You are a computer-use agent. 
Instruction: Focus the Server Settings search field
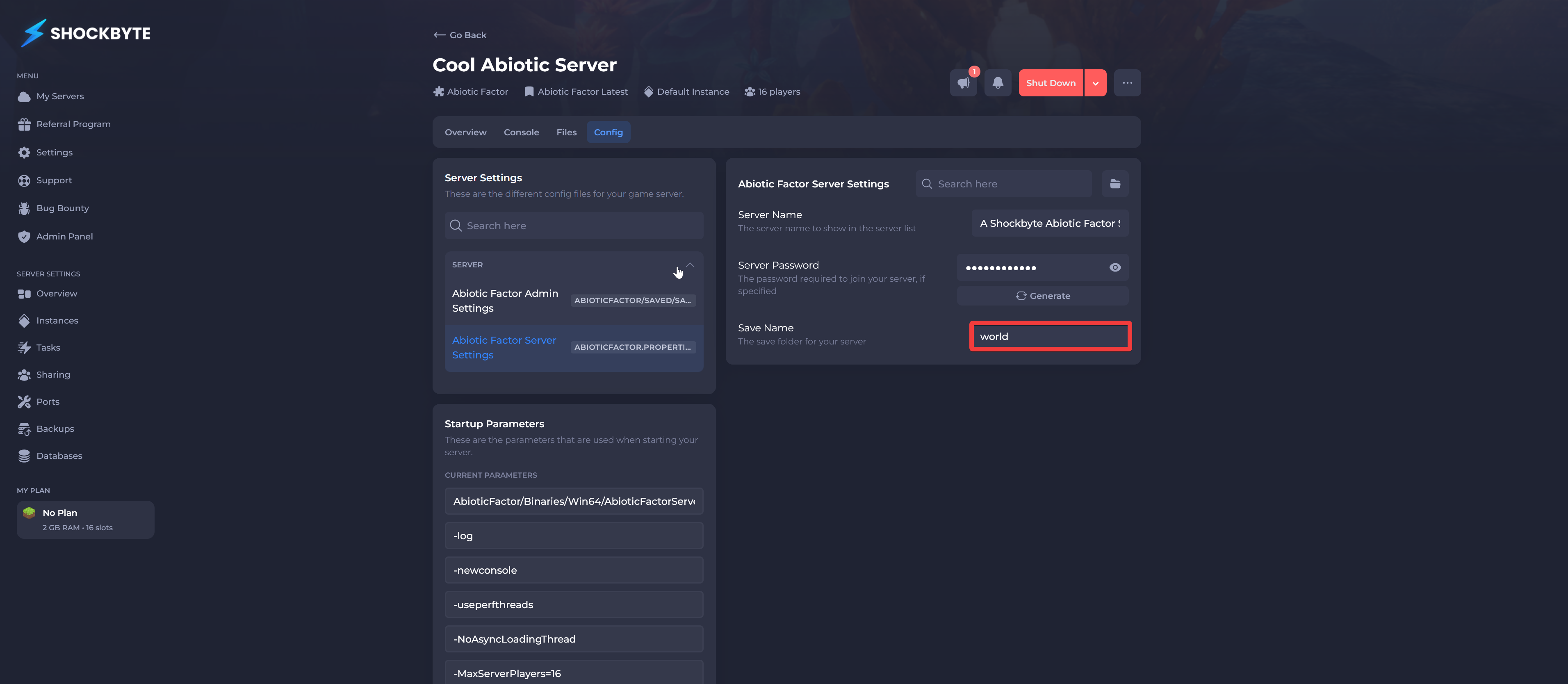pyautogui.click(x=574, y=226)
